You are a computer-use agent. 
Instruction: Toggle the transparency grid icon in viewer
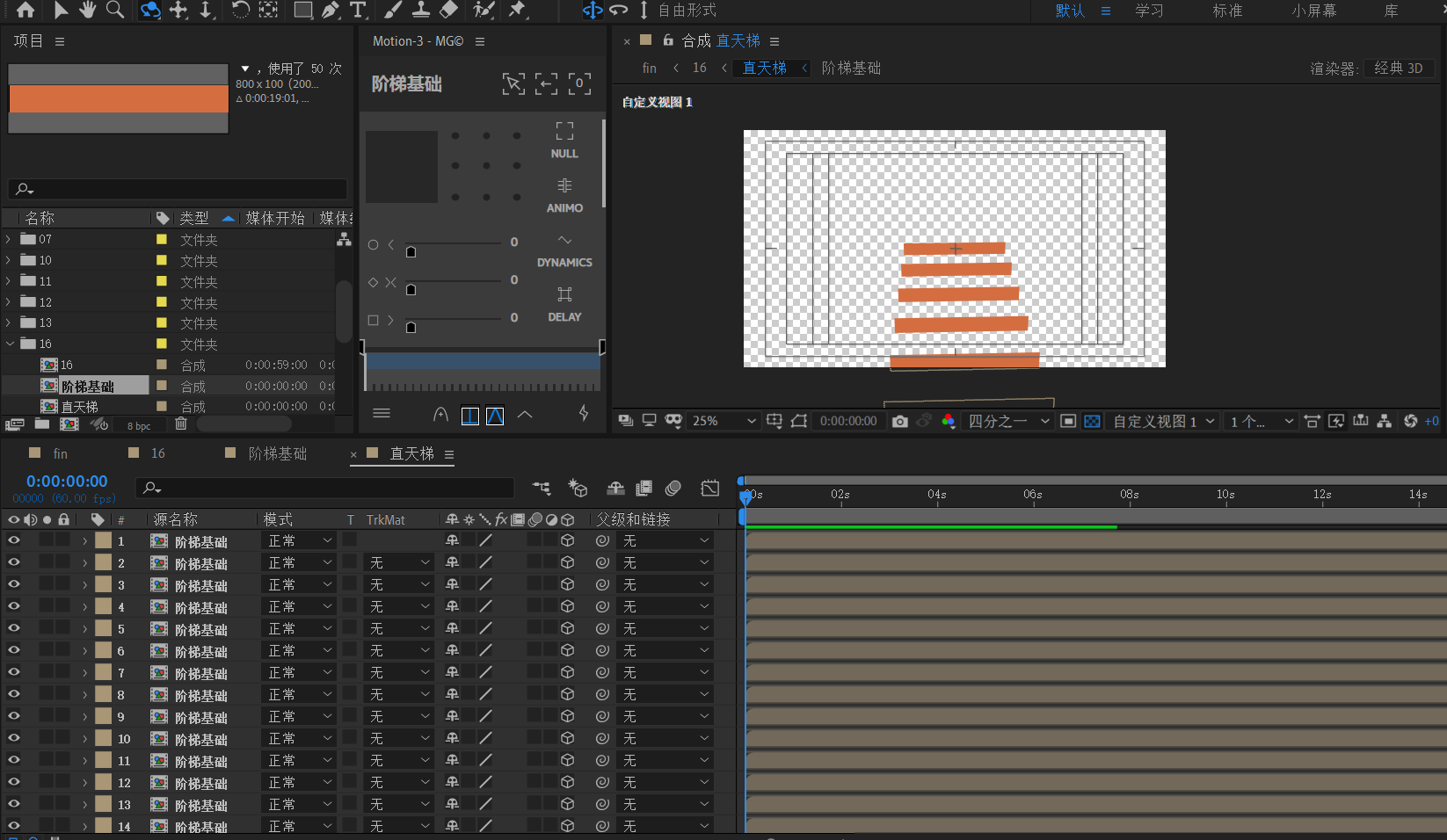pos(1092,421)
